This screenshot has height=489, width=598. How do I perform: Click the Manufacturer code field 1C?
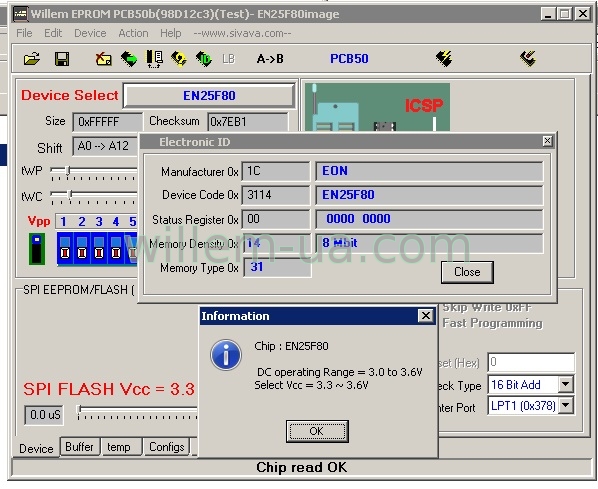click(x=276, y=171)
